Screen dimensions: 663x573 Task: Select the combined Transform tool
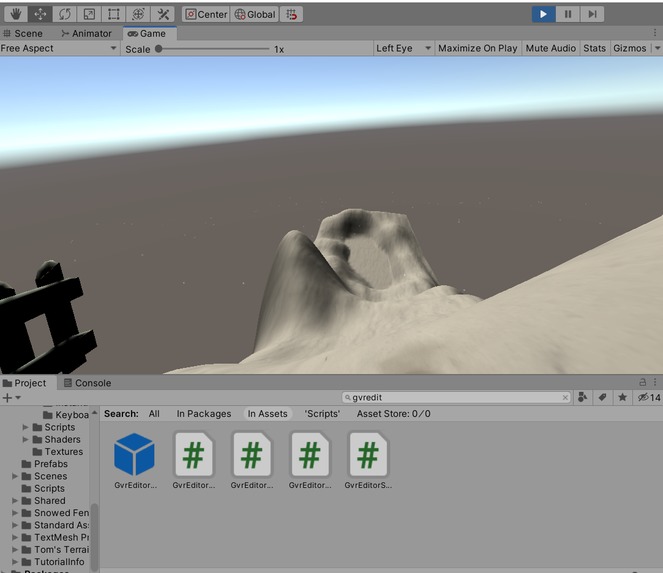click(138, 14)
